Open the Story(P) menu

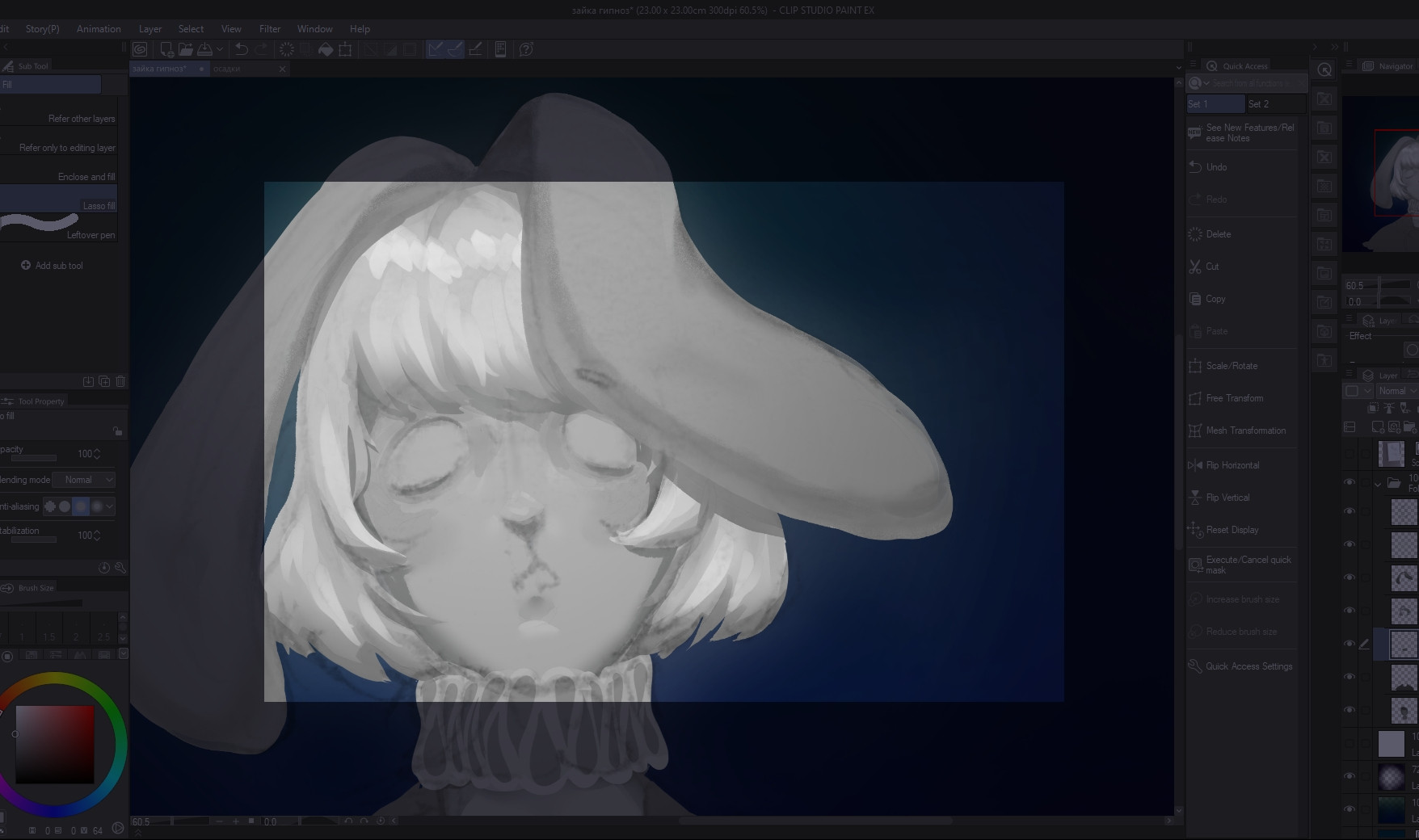click(x=42, y=28)
